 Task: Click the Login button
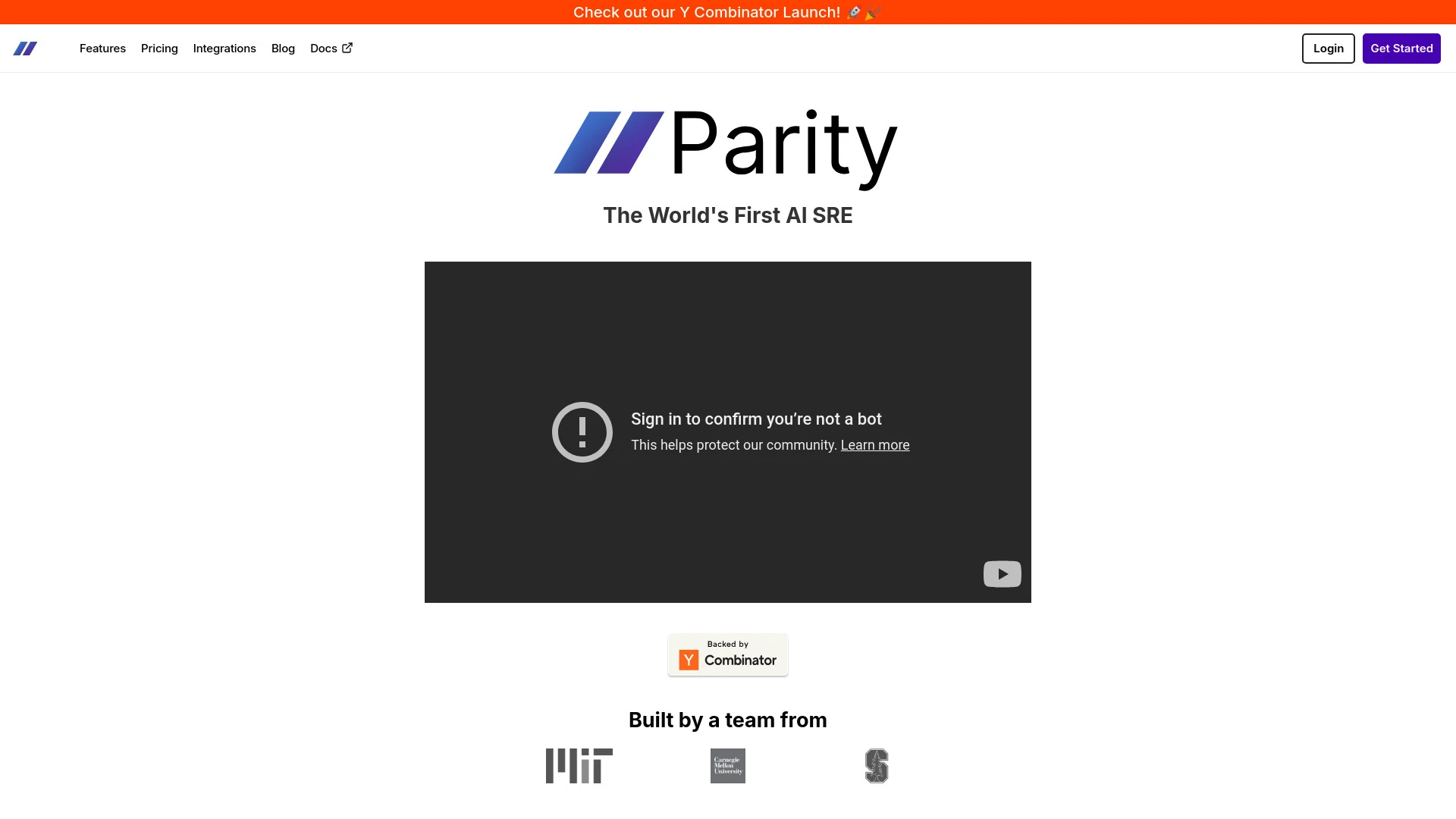coord(1328,48)
